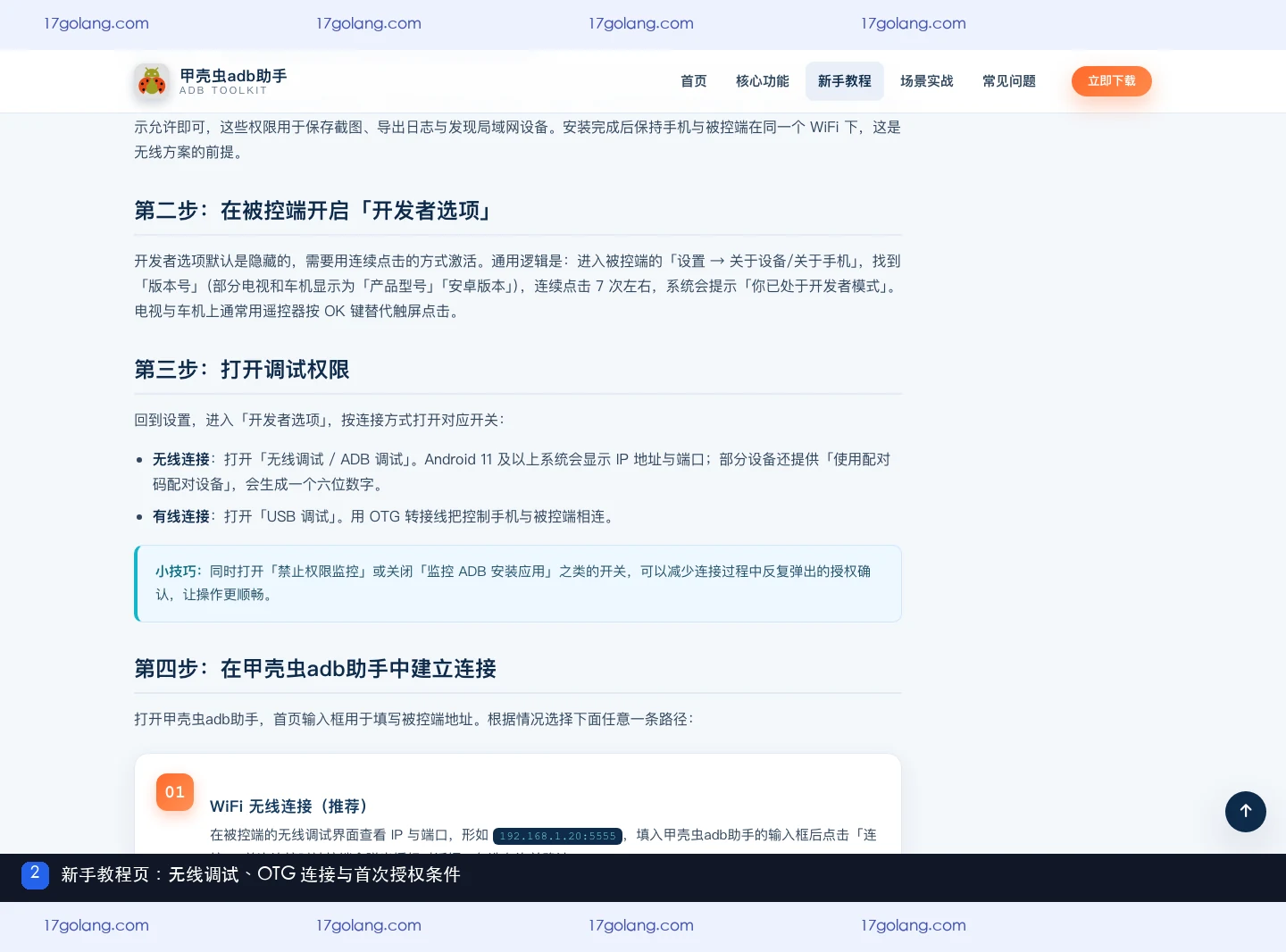Click the heading 第三步：打开调试权限
The width and height of the screenshot is (1286, 952).
point(242,370)
